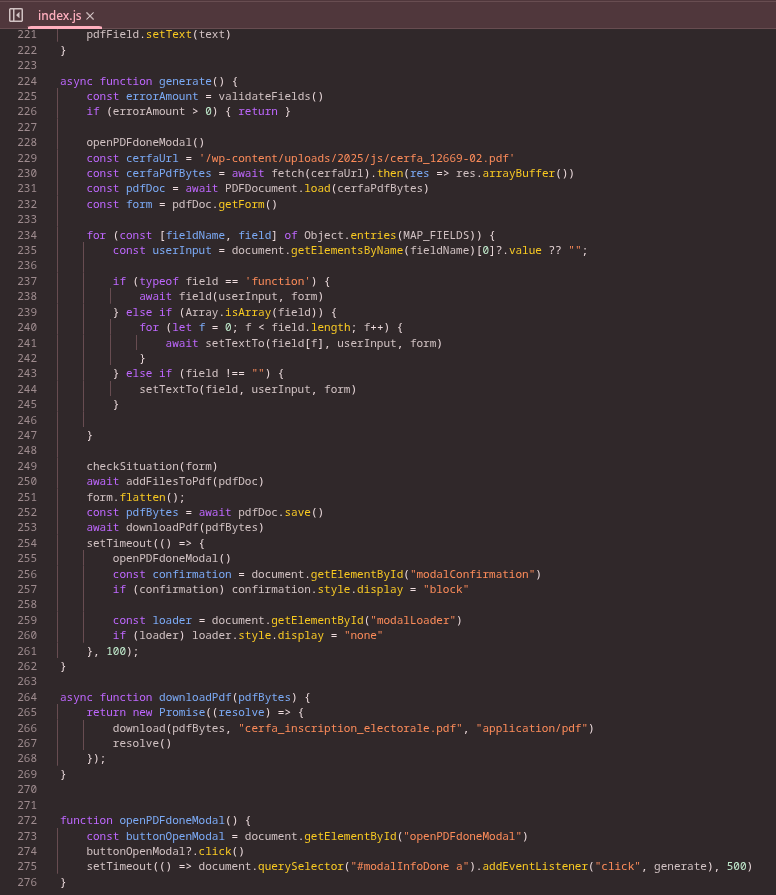The width and height of the screenshot is (776, 895).
Task: Click 'addFilesToPdf' on line 250
Action: pos(169,481)
